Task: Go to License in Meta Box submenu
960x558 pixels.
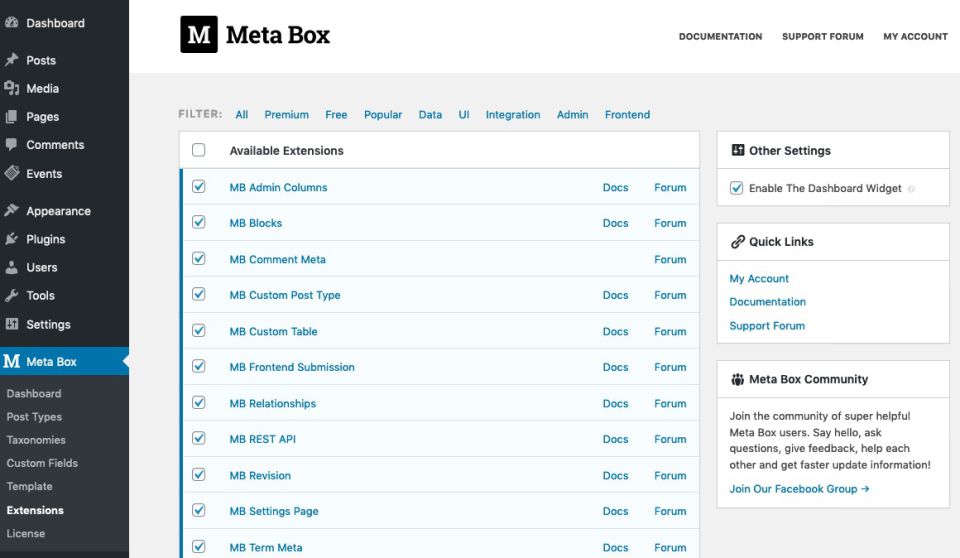Action: coord(26,533)
